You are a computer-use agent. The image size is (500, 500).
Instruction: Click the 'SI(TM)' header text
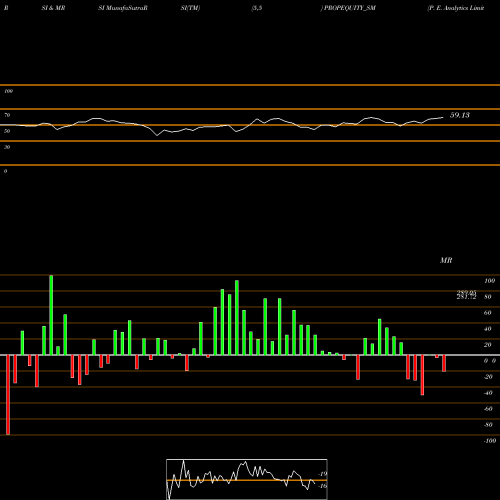coord(190,8)
